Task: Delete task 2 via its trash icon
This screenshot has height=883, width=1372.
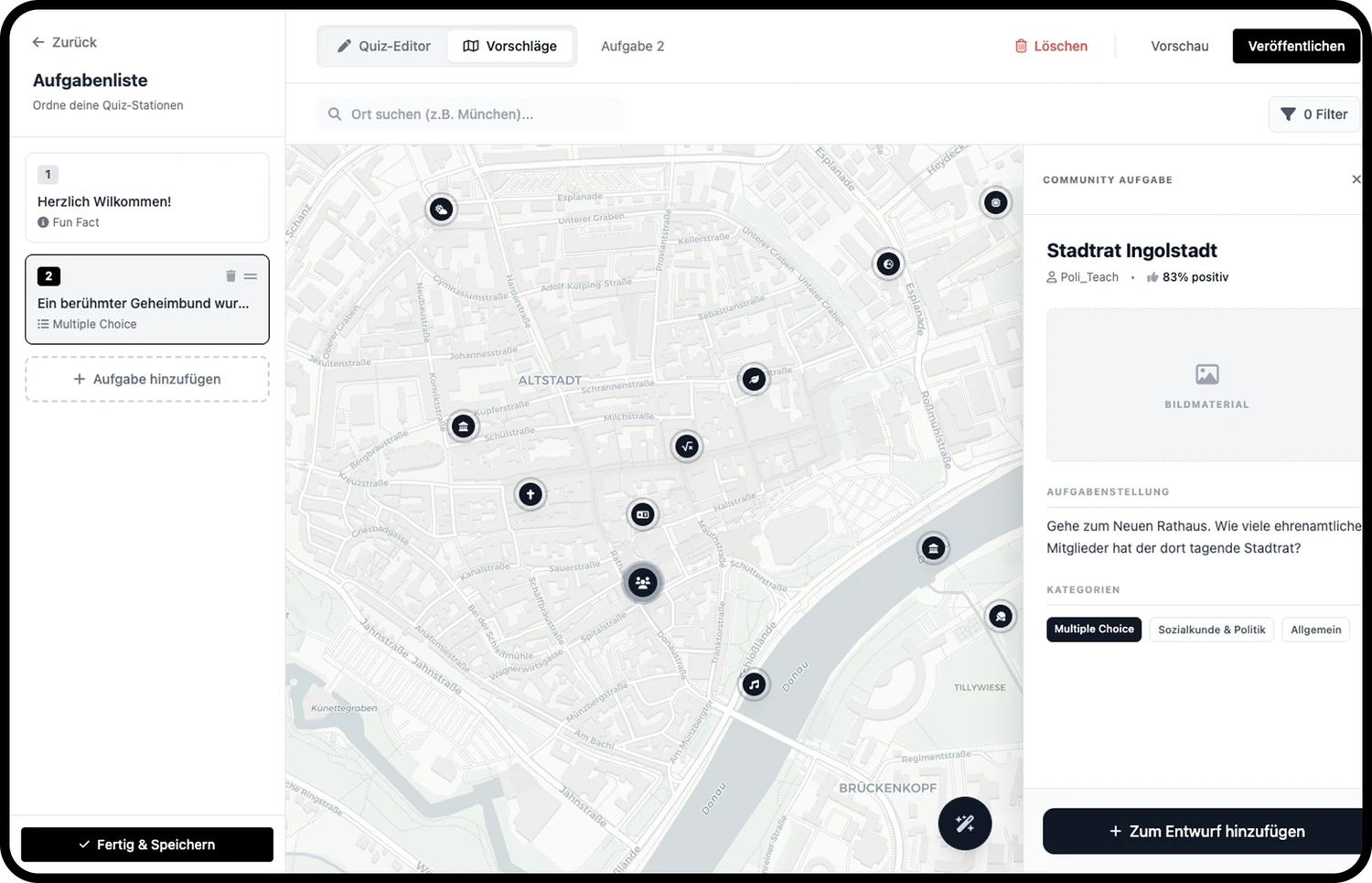Action: pos(230,276)
